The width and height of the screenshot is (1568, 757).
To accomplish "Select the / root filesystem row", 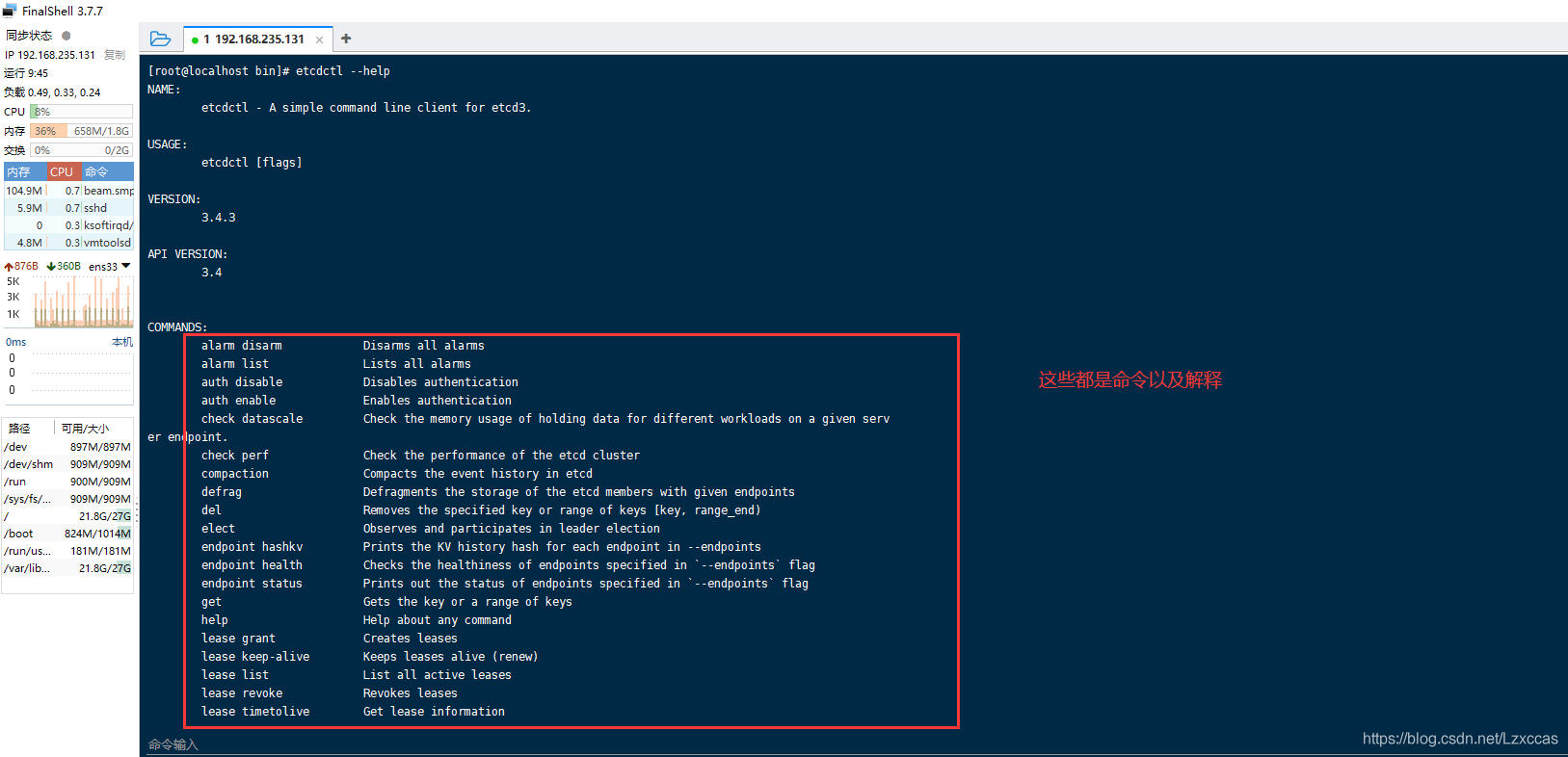I will (x=67, y=516).
